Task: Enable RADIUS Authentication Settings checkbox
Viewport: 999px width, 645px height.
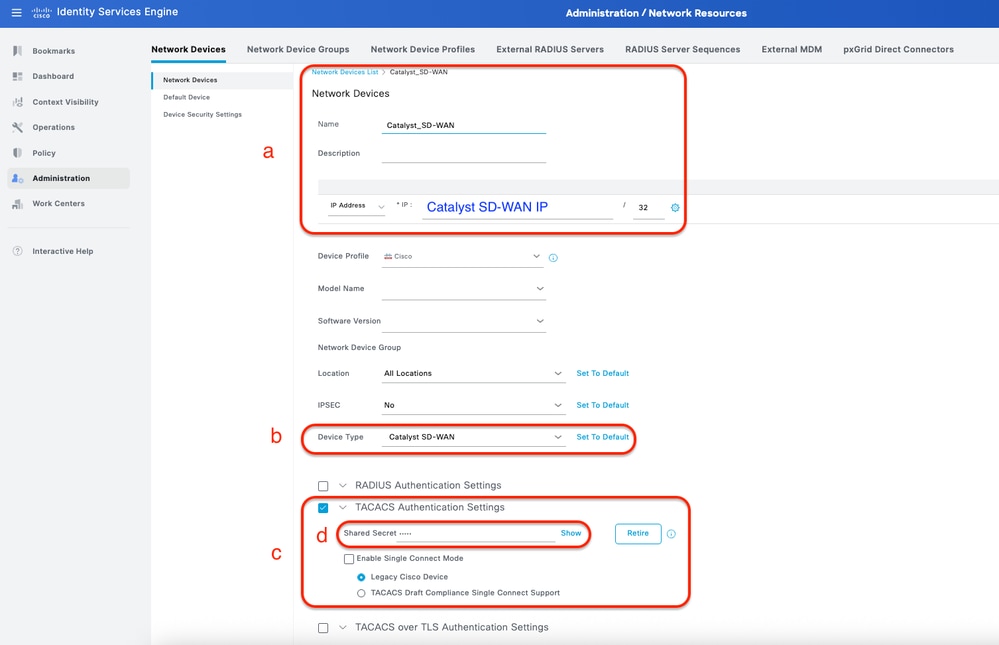Action: (323, 486)
